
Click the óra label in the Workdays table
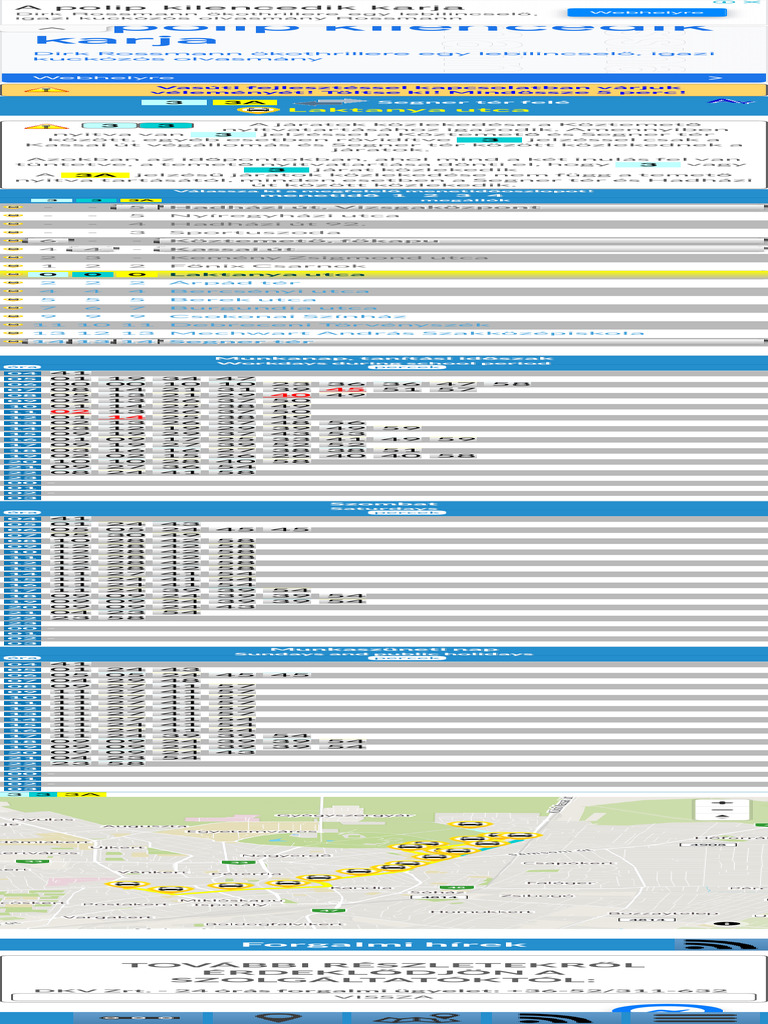pos(22,368)
